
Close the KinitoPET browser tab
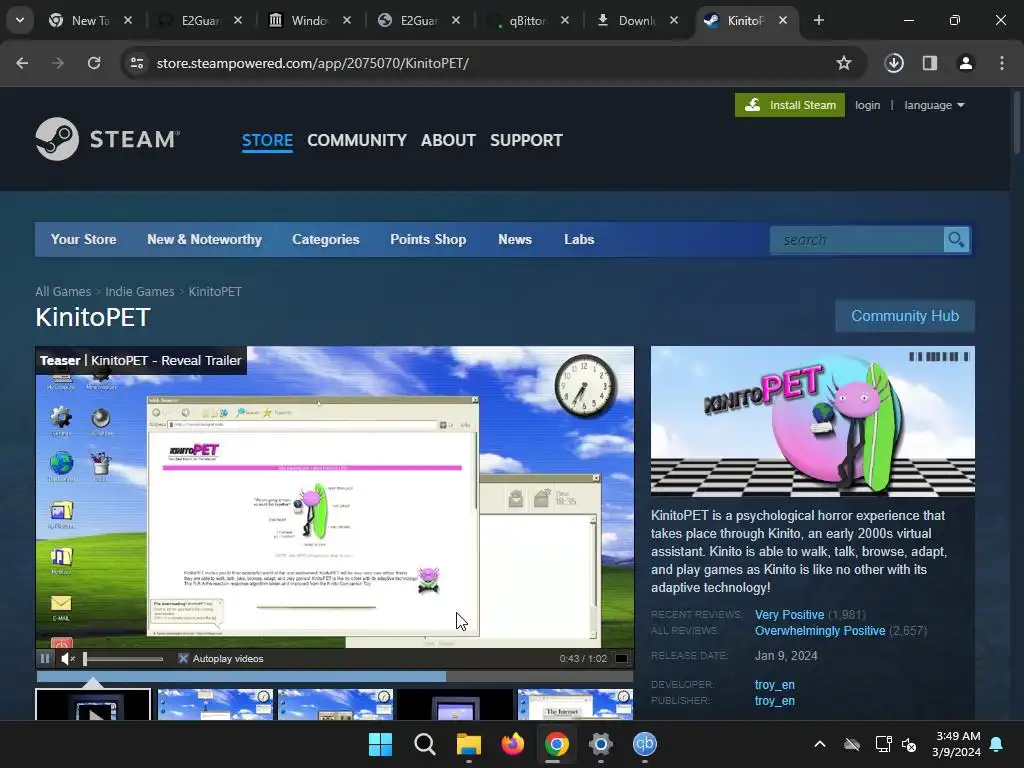[x=782, y=20]
